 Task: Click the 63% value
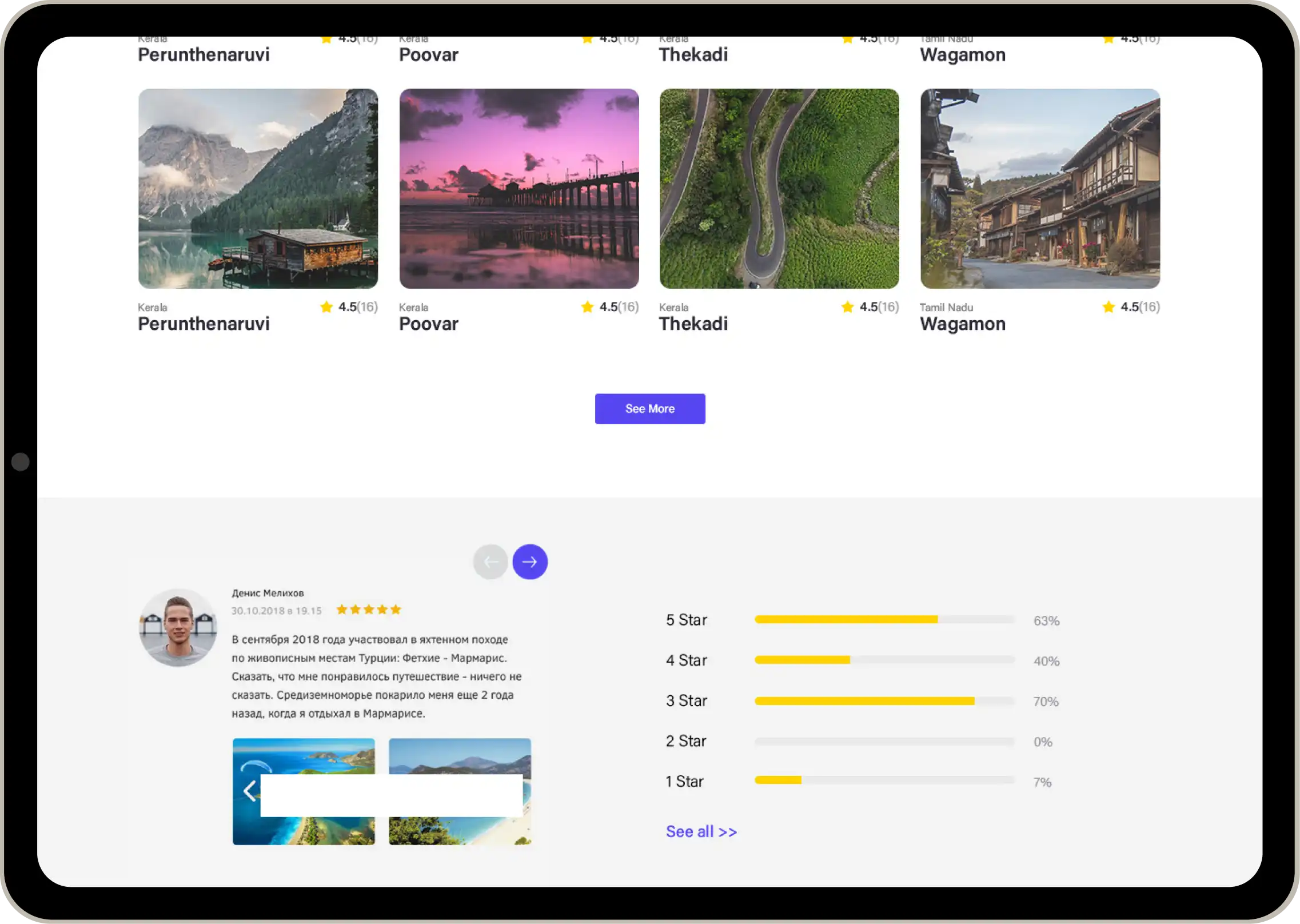pyautogui.click(x=1046, y=621)
